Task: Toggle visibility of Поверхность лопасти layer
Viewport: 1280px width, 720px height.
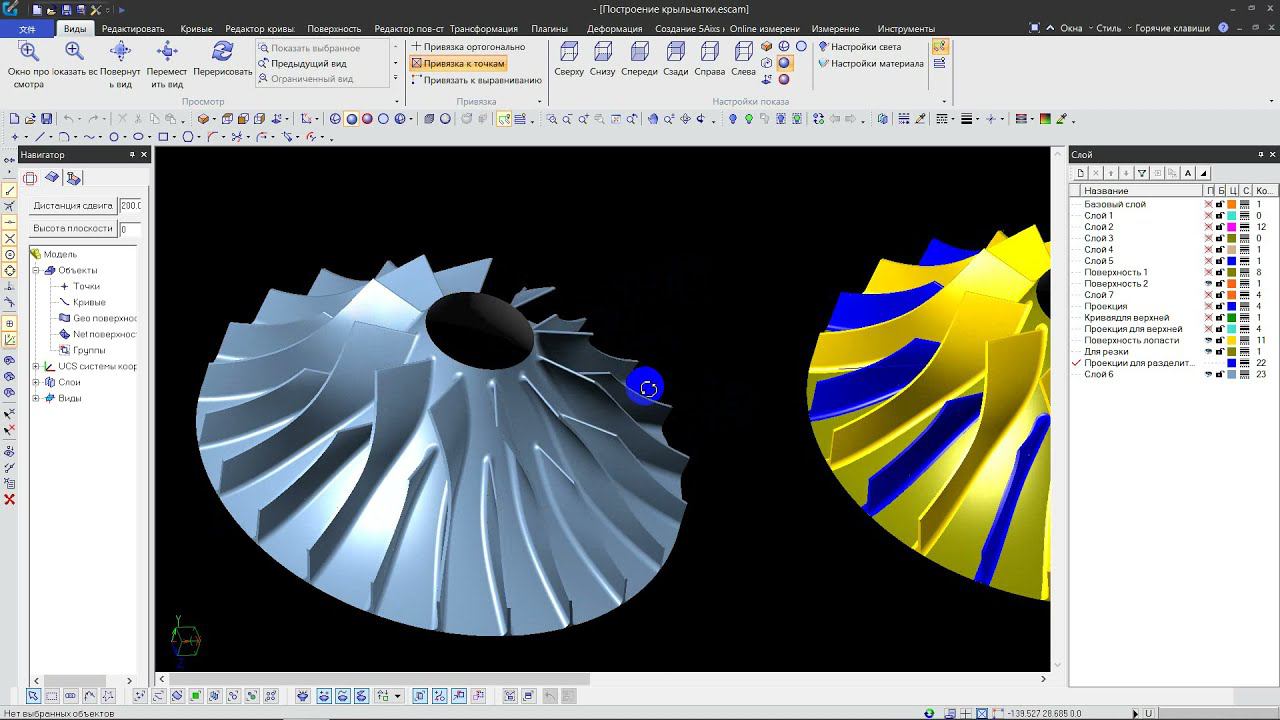Action: (1209, 340)
